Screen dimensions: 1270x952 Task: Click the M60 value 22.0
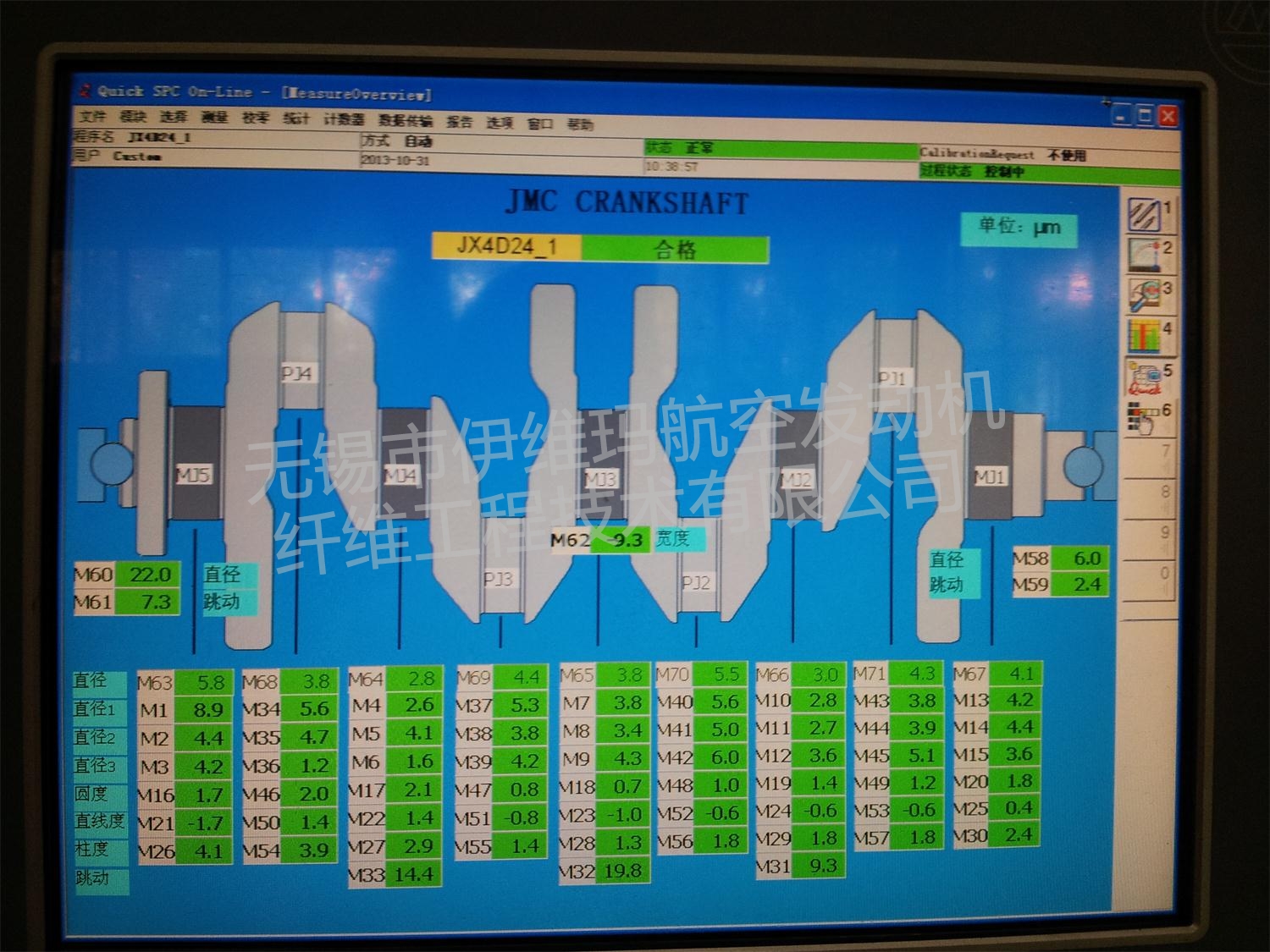pos(147,575)
